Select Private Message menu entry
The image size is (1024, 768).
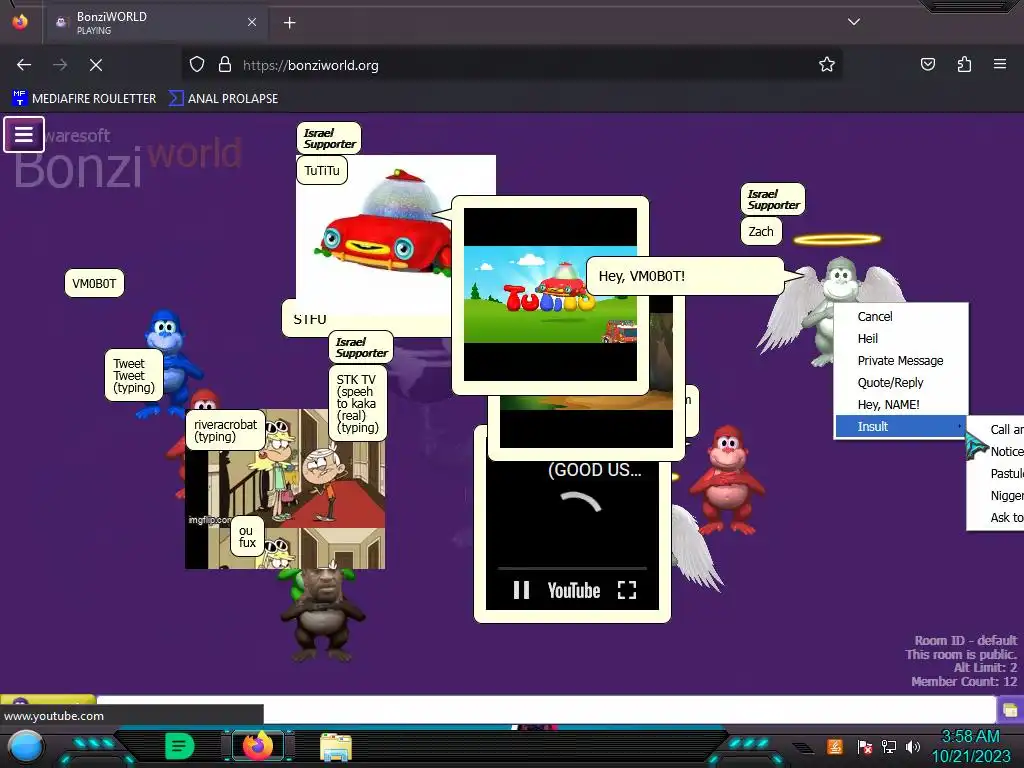coord(900,360)
